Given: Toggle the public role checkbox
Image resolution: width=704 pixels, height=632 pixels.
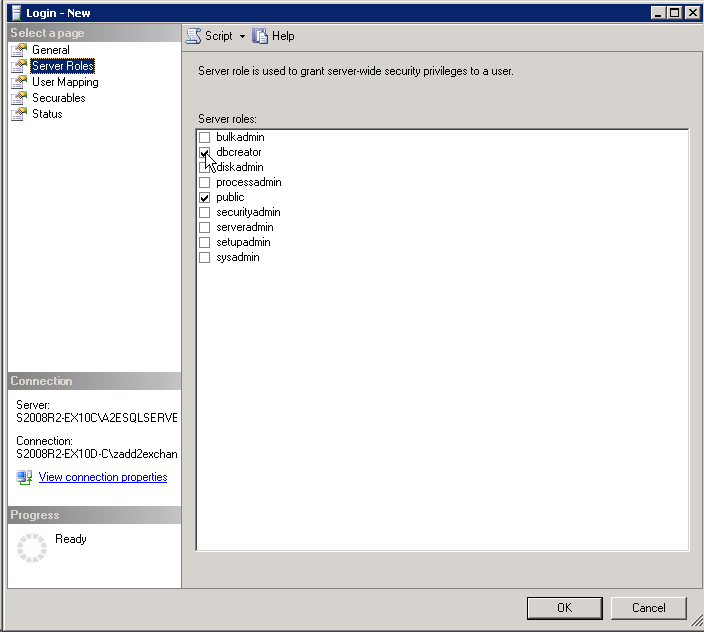Looking at the screenshot, I should click(205, 198).
